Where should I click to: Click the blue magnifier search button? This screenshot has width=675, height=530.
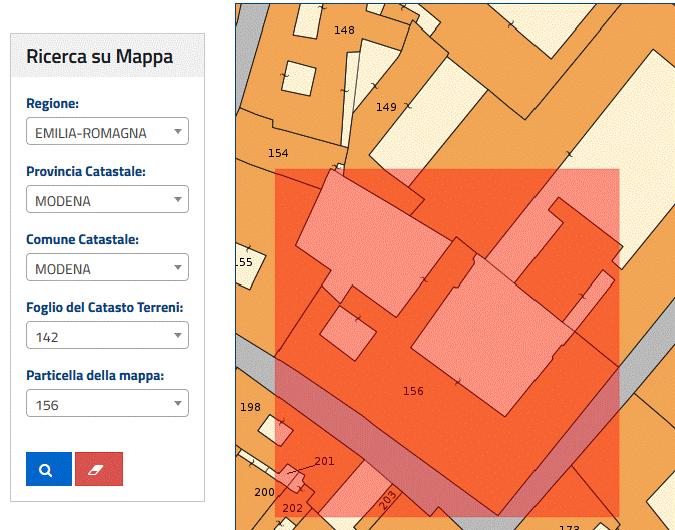tap(49, 469)
